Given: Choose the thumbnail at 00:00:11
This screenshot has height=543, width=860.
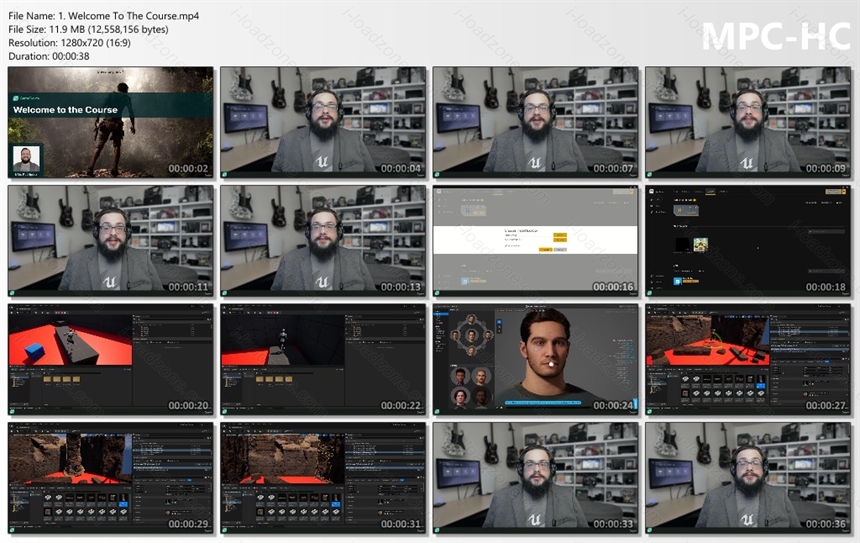Looking at the screenshot, I should [x=110, y=241].
